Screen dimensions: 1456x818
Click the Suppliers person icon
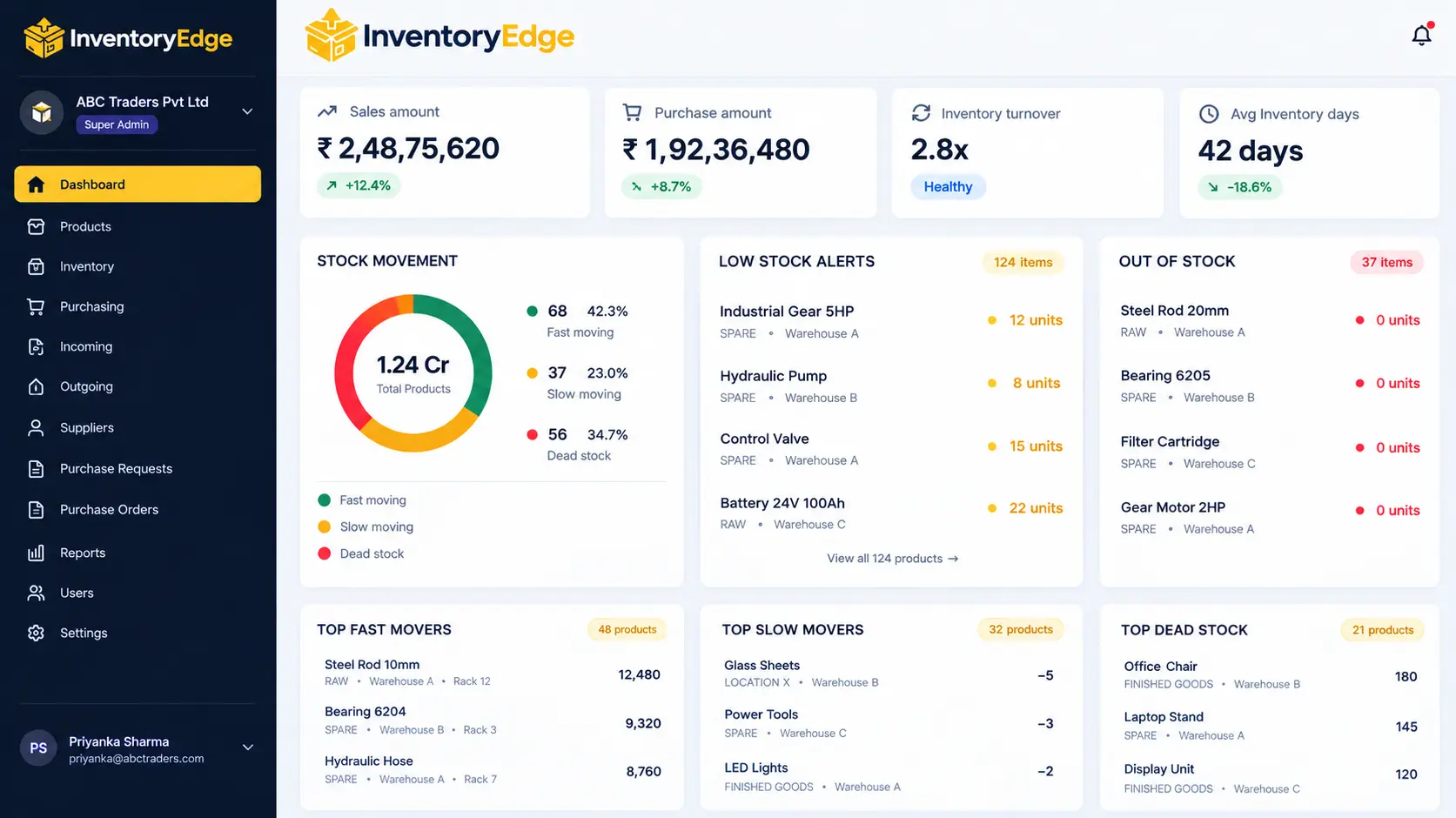click(36, 427)
